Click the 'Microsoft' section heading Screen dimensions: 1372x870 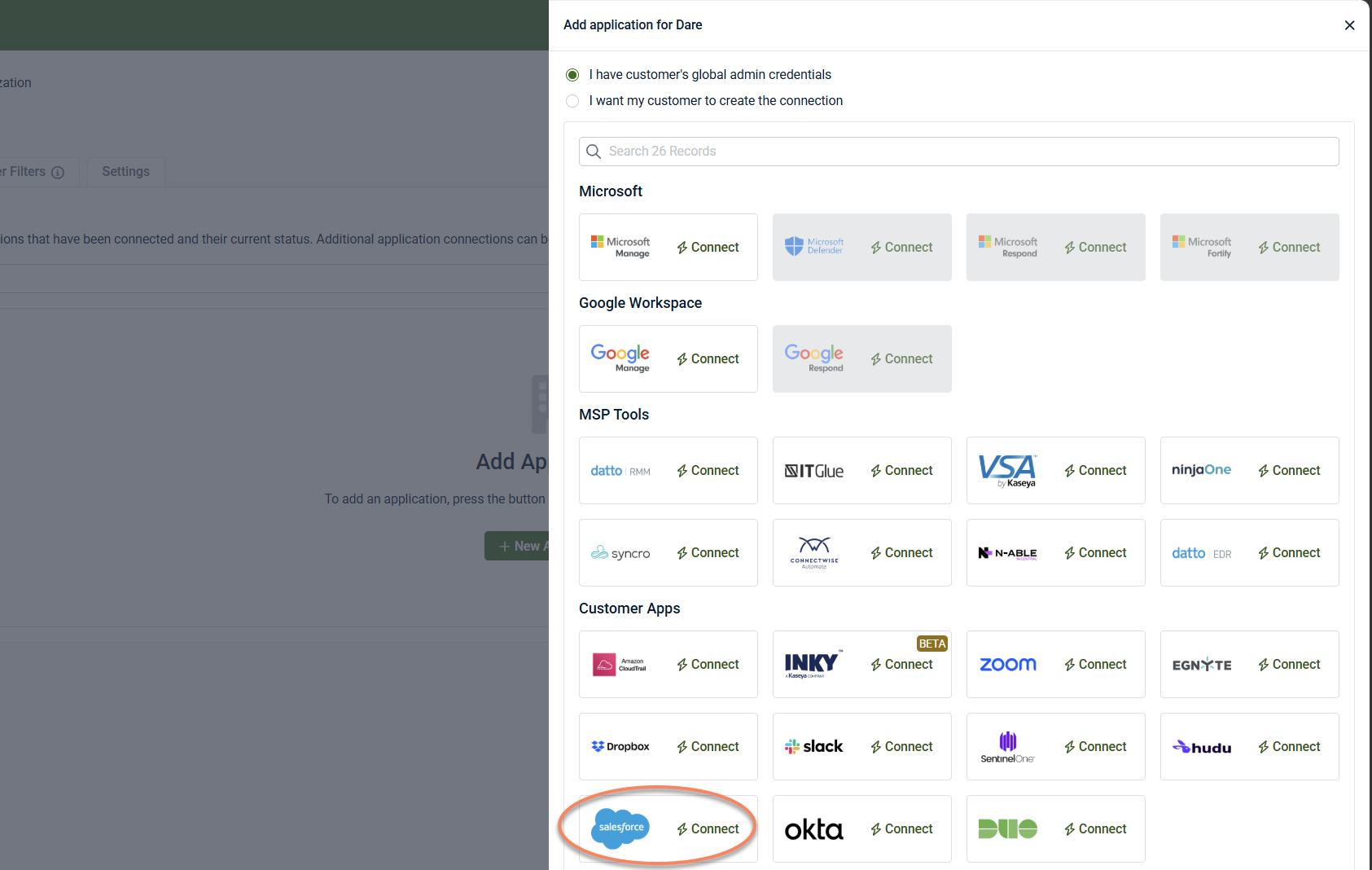(x=611, y=191)
